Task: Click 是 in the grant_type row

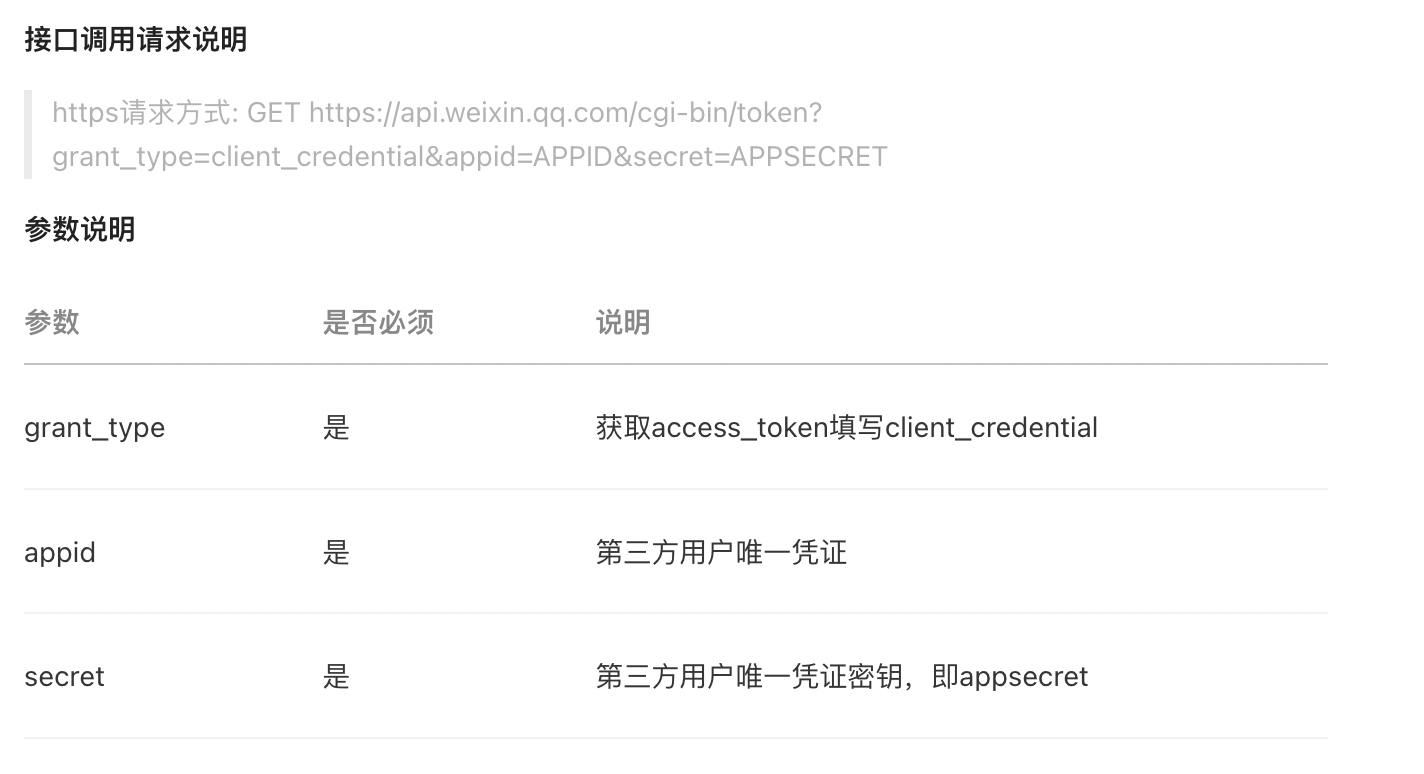Action: point(336,428)
